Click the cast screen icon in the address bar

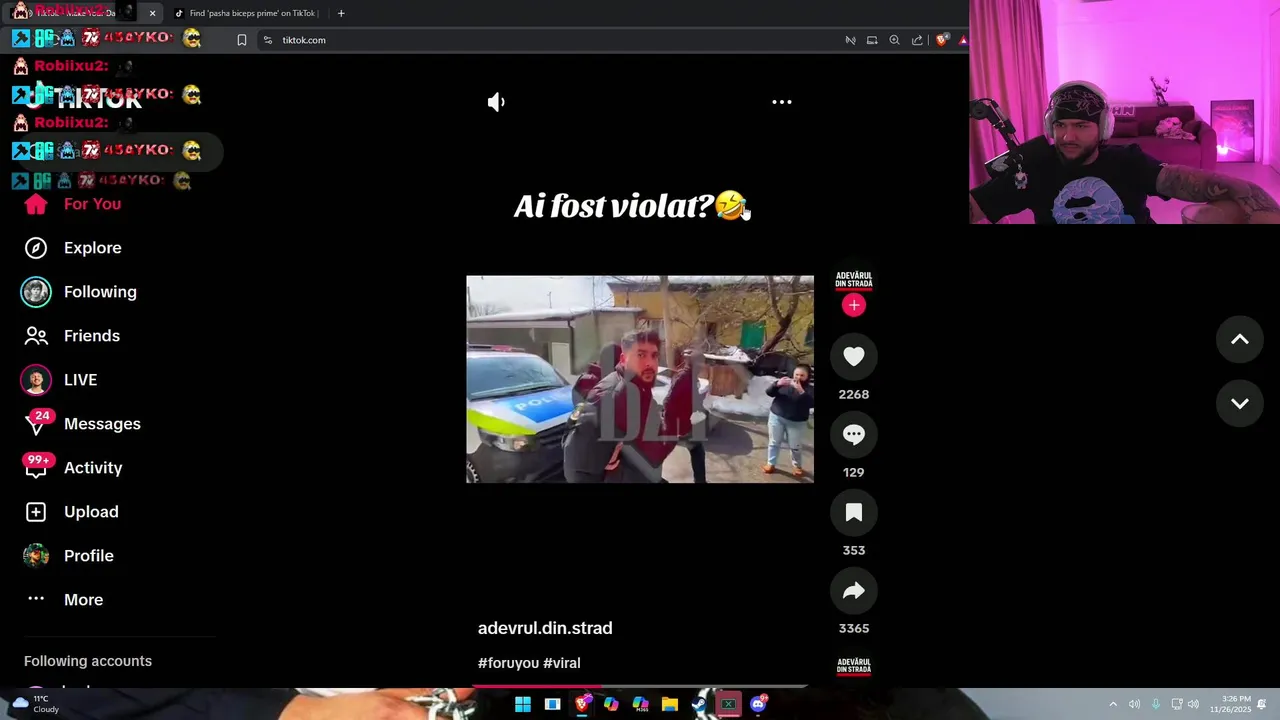872,40
